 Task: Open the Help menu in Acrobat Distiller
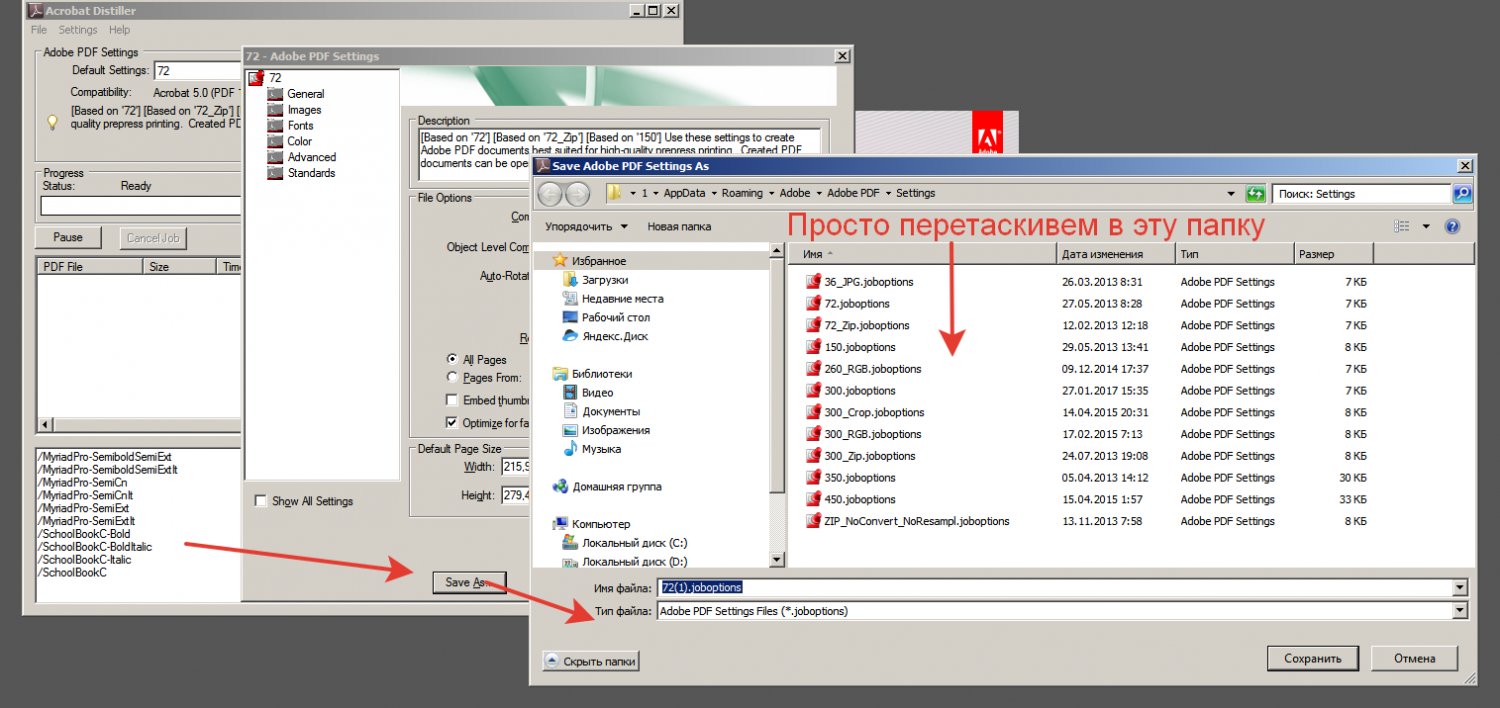click(x=119, y=30)
